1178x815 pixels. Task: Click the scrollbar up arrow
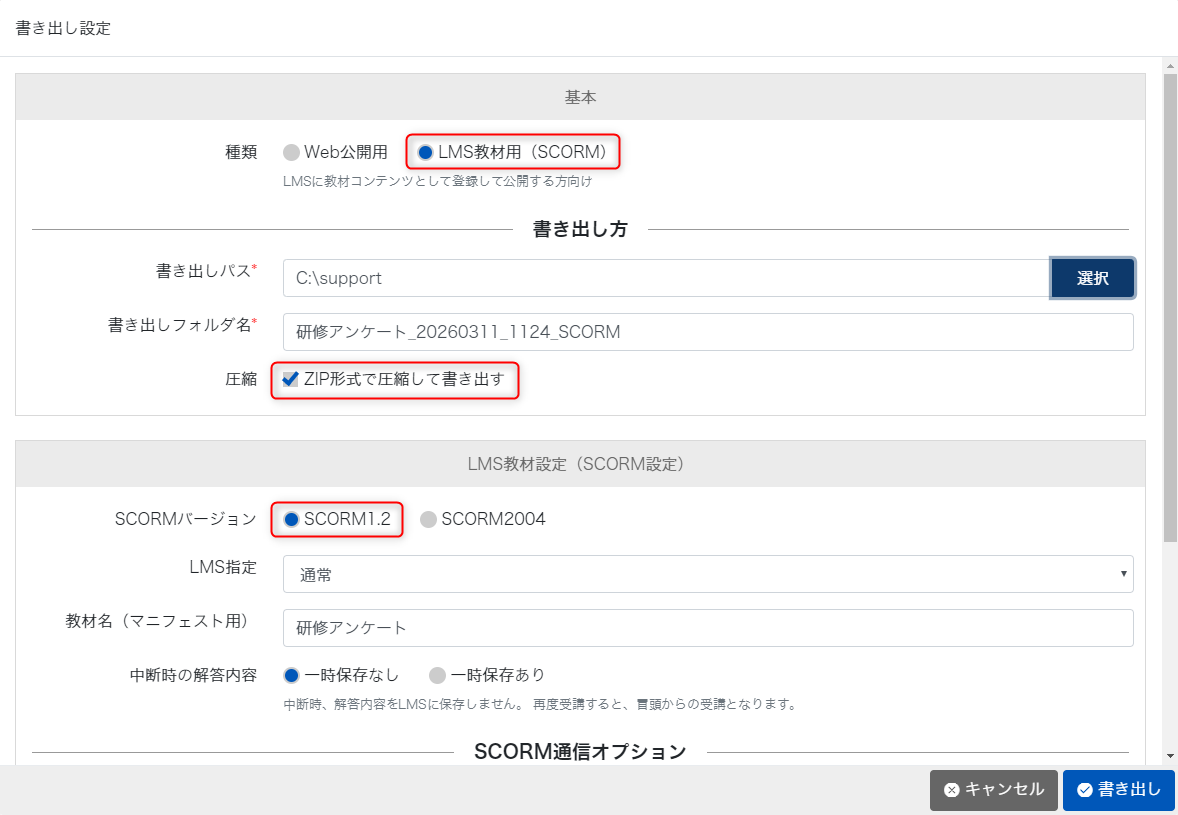tap(1170, 65)
